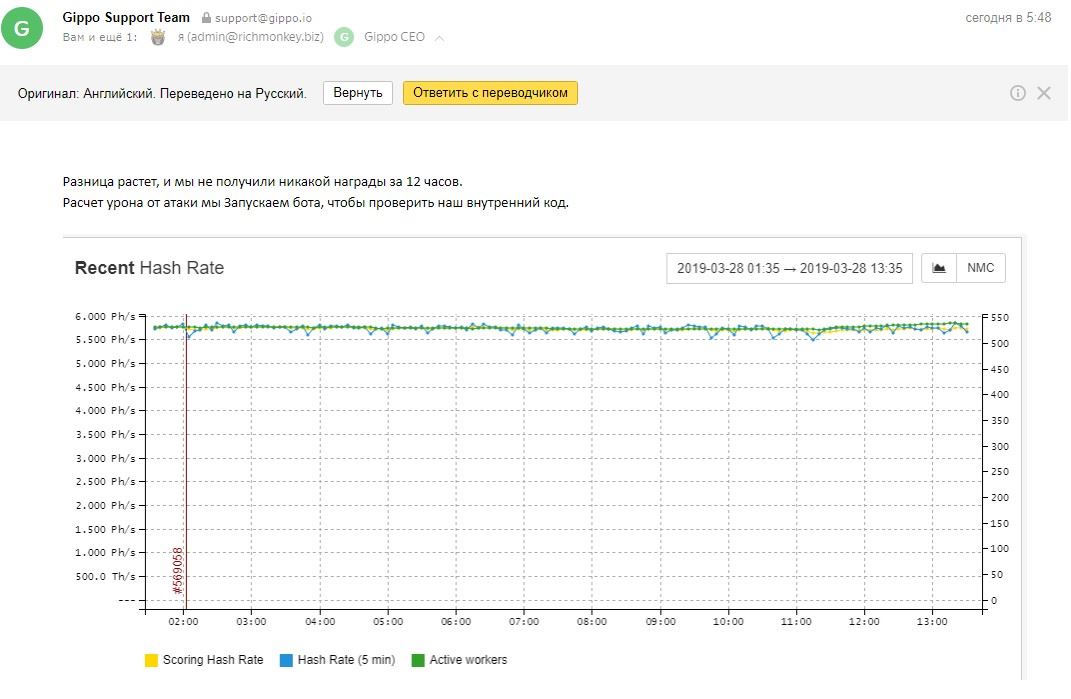Click the 13:00 time axis label
The height and width of the screenshot is (699, 1071).
932,622
